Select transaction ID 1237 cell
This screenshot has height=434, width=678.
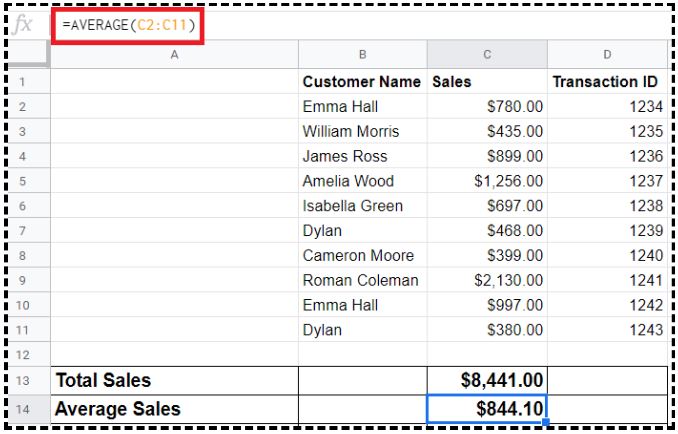point(607,181)
